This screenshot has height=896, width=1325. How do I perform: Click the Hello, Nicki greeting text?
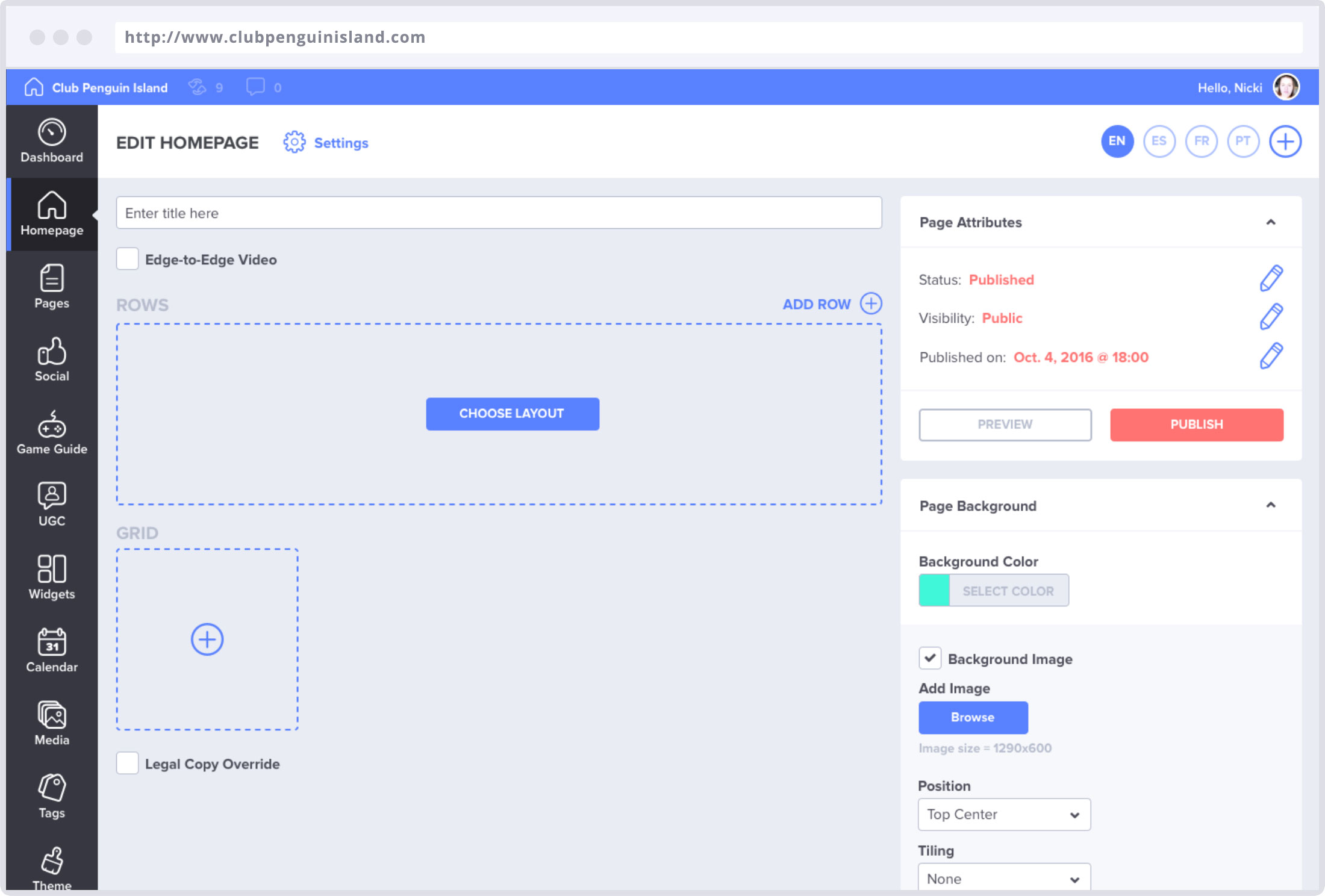tap(1230, 88)
